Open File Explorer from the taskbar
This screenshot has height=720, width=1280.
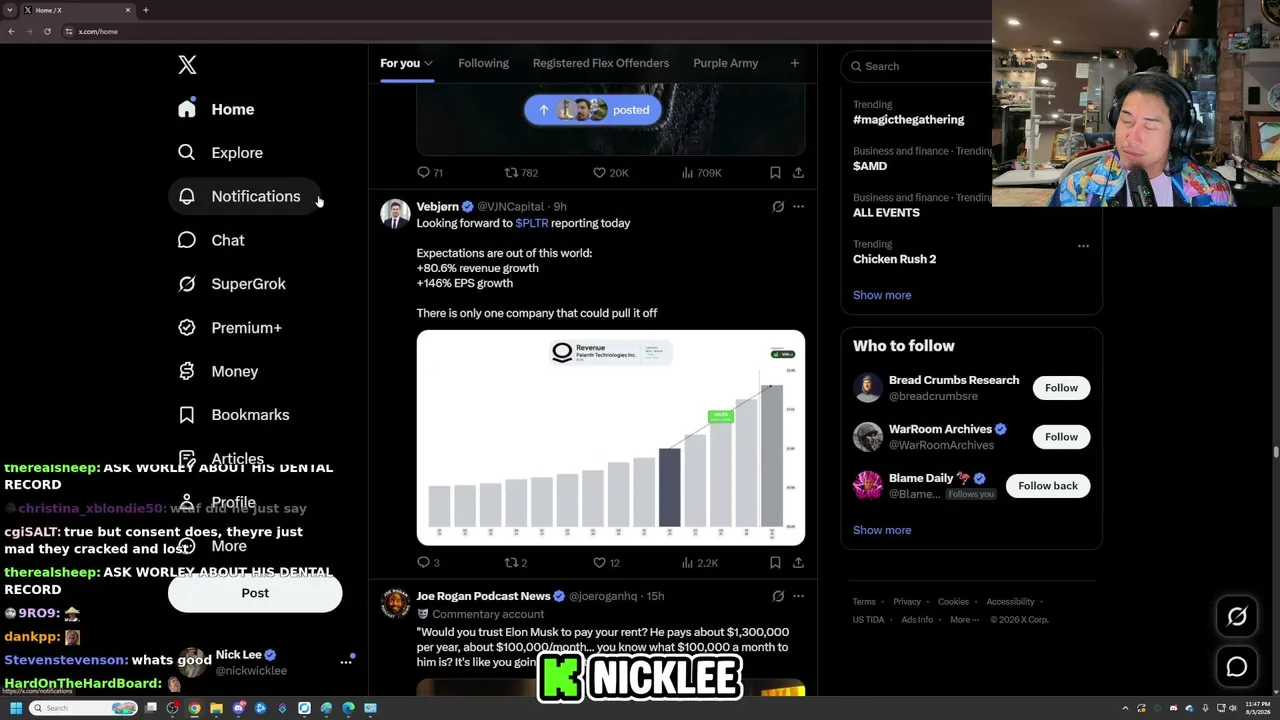coord(216,708)
